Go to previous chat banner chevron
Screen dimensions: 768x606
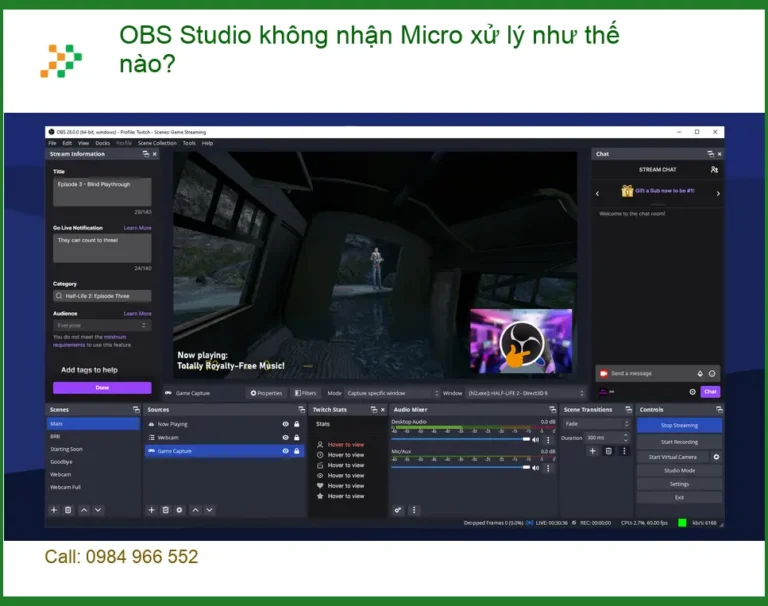pyautogui.click(x=597, y=194)
